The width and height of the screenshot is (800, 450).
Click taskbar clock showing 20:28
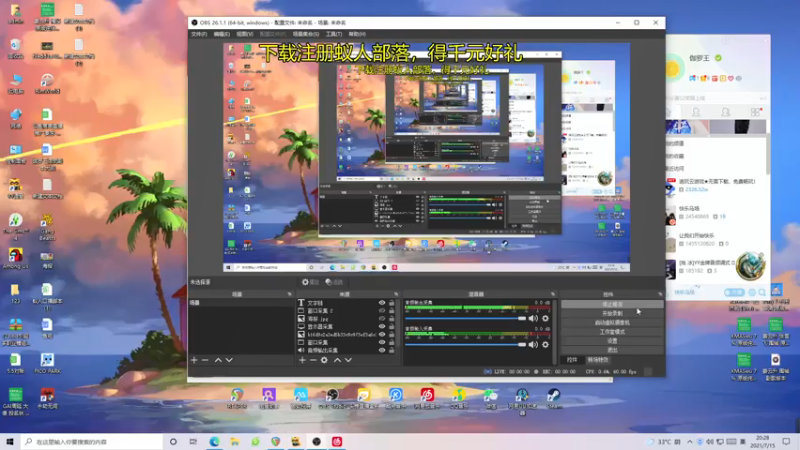762,442
